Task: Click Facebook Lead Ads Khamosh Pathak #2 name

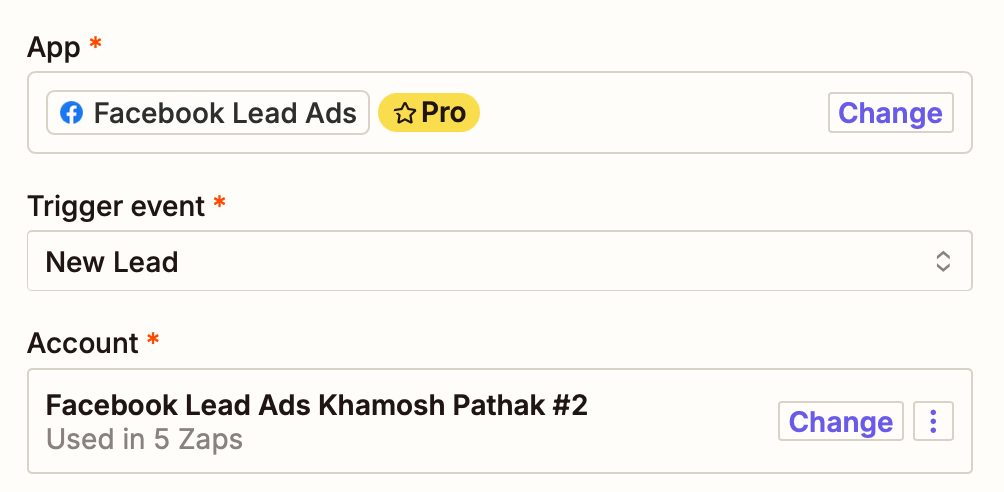Action: click(317, 405)
